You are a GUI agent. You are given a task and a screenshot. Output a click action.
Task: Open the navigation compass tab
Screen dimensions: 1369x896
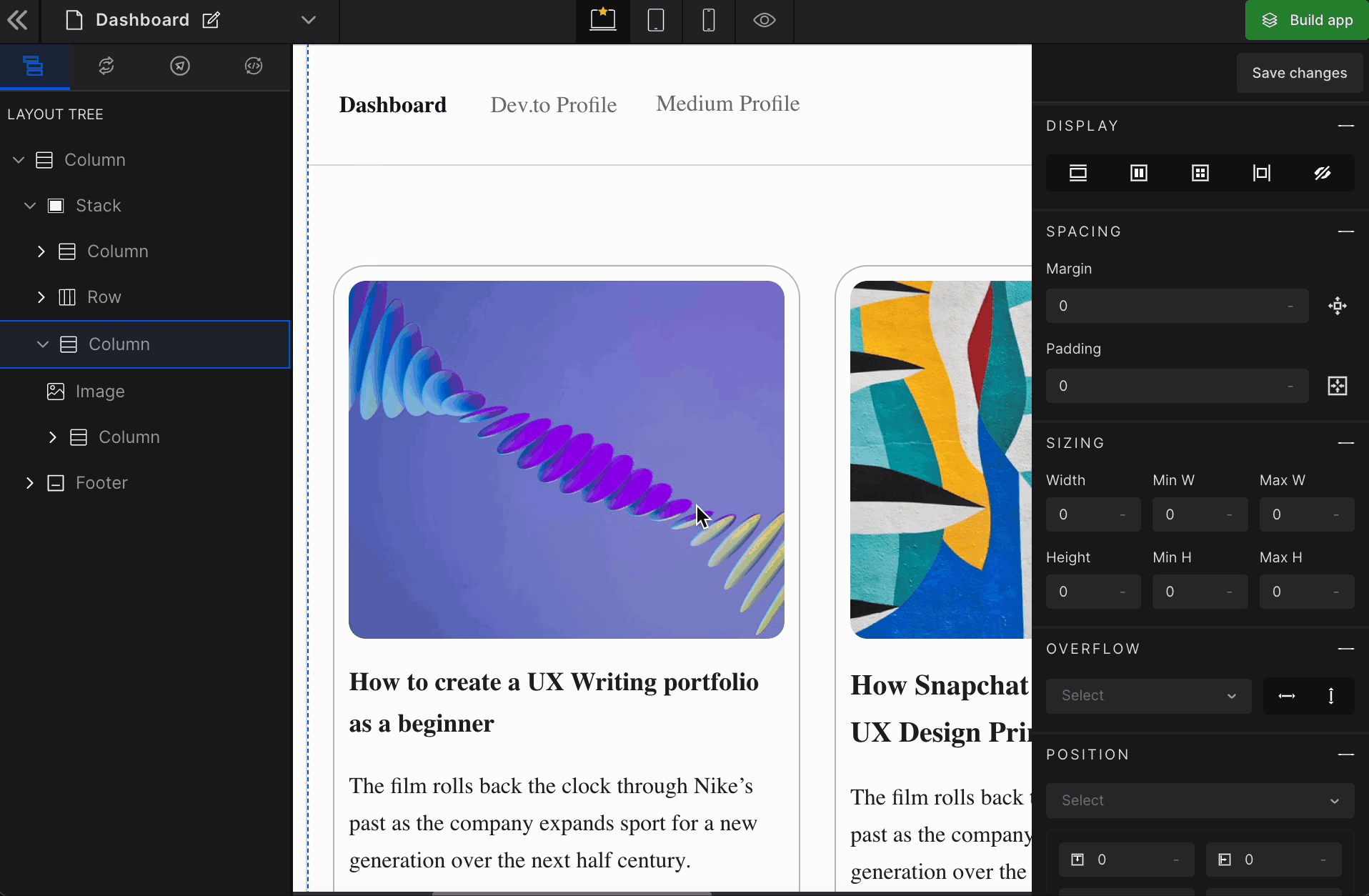pyautogui.click(x=180, y=66)
